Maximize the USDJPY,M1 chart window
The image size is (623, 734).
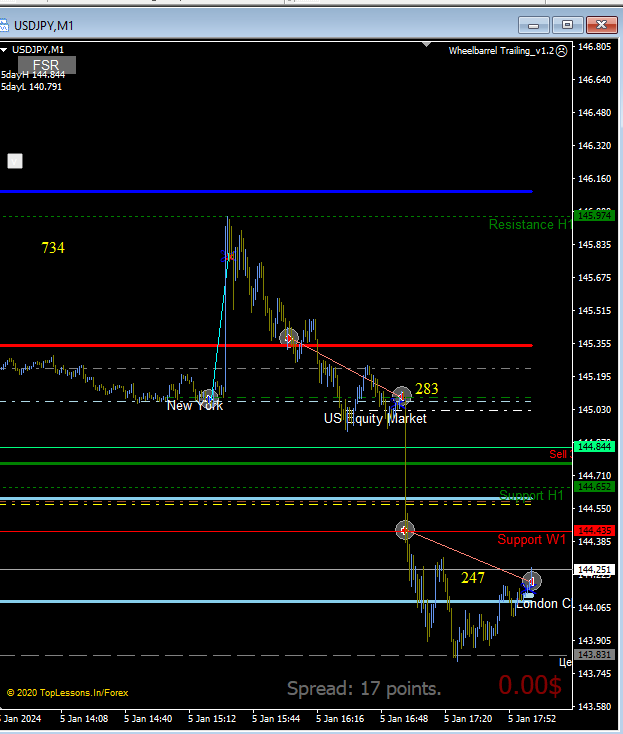567,25
